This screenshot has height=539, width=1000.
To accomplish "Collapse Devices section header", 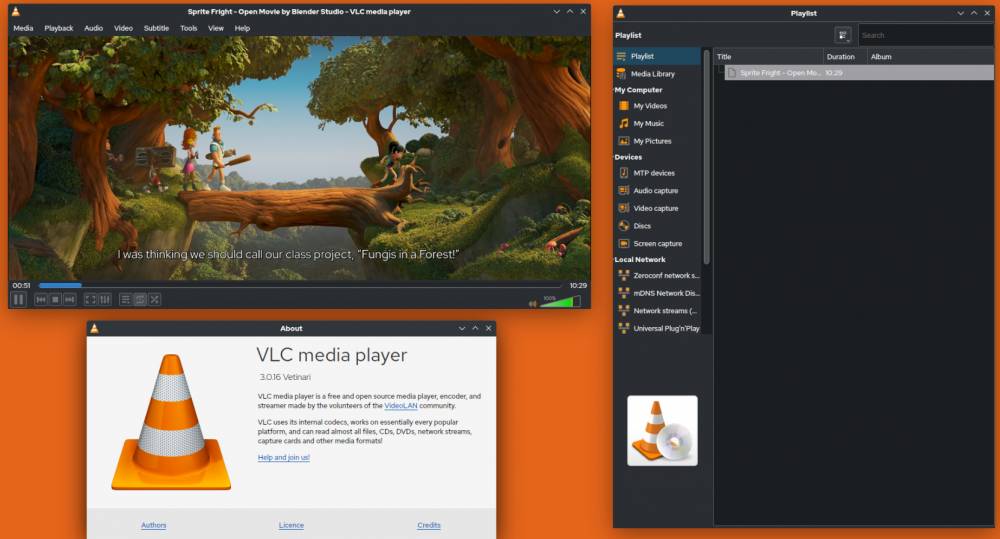I will 628,157.
